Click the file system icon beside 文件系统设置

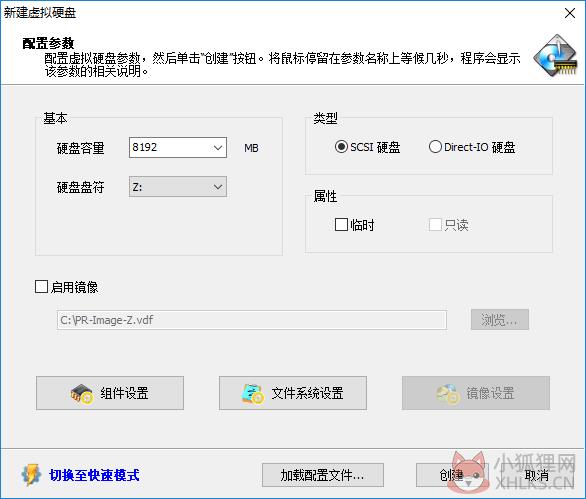tap(252, 394)
